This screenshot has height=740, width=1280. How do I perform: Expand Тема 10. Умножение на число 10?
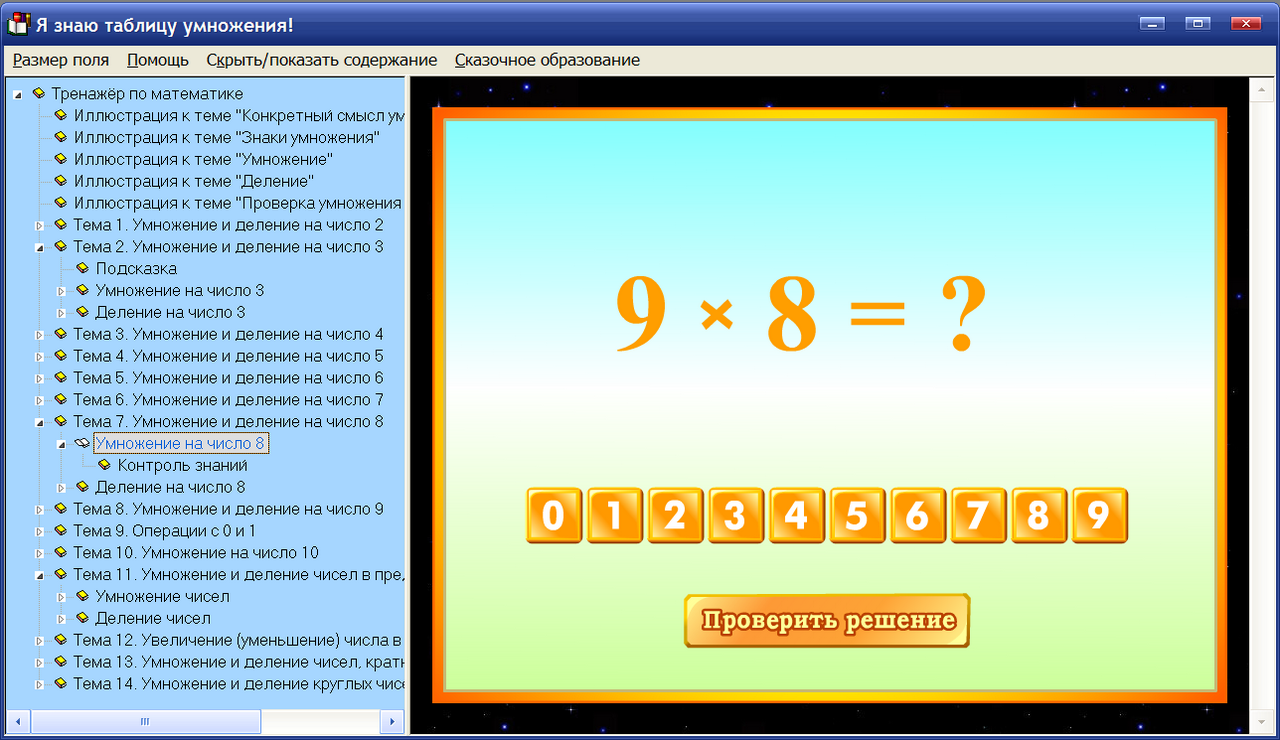pos(40,553)
